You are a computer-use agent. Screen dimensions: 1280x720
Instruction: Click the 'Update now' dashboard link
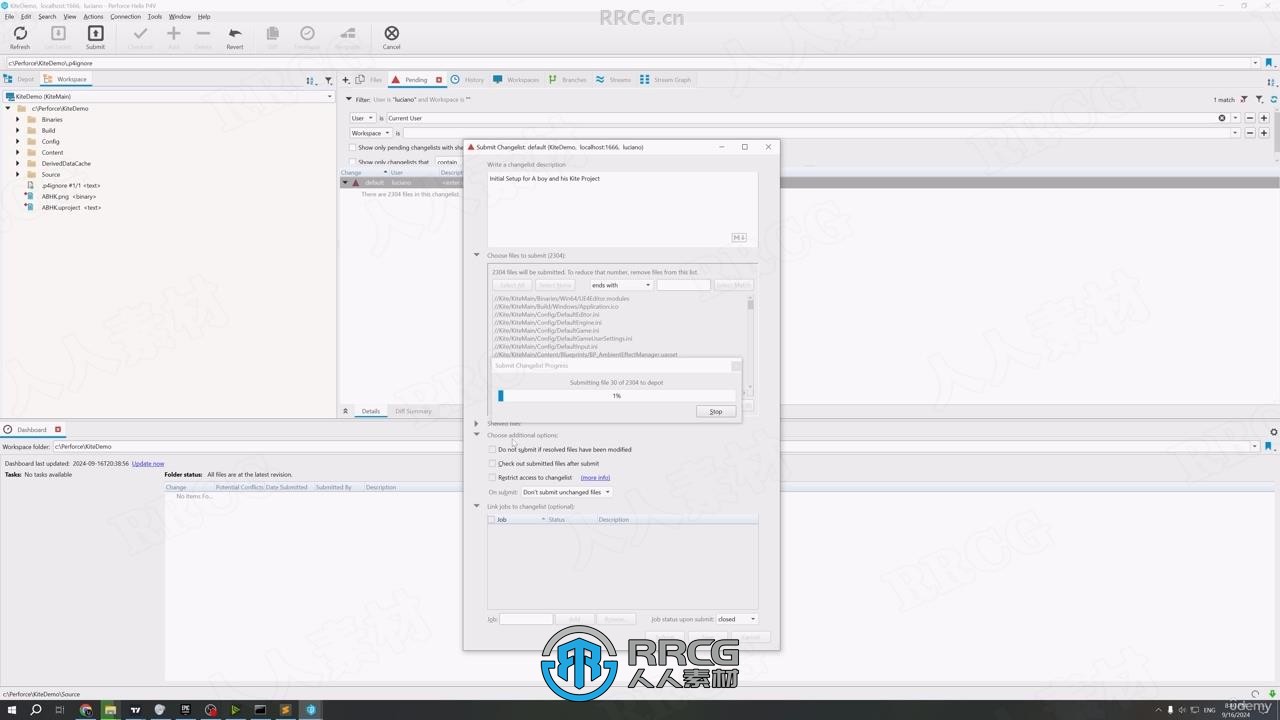148,464
